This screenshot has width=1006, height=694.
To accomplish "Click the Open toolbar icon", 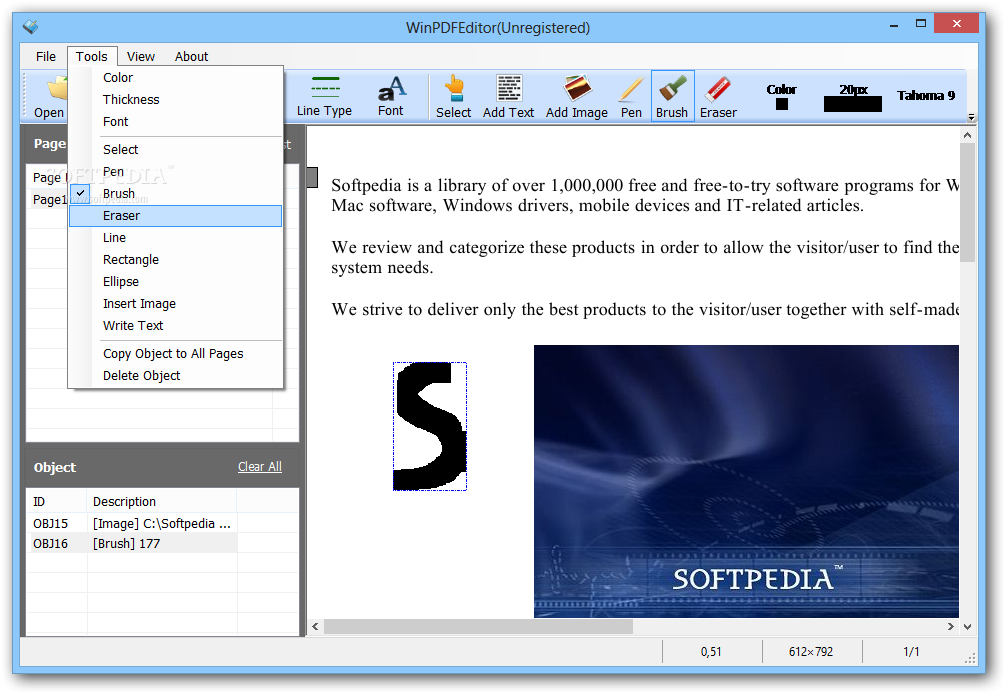I will click(50, 96).
